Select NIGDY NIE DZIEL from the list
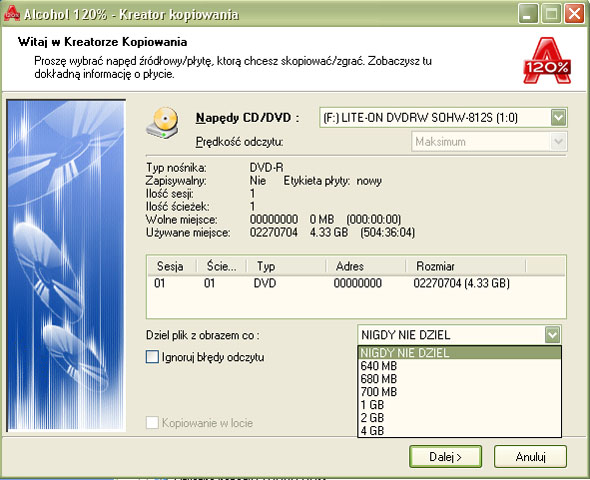Viewport: 590px width, 480px height. (459, 352)
